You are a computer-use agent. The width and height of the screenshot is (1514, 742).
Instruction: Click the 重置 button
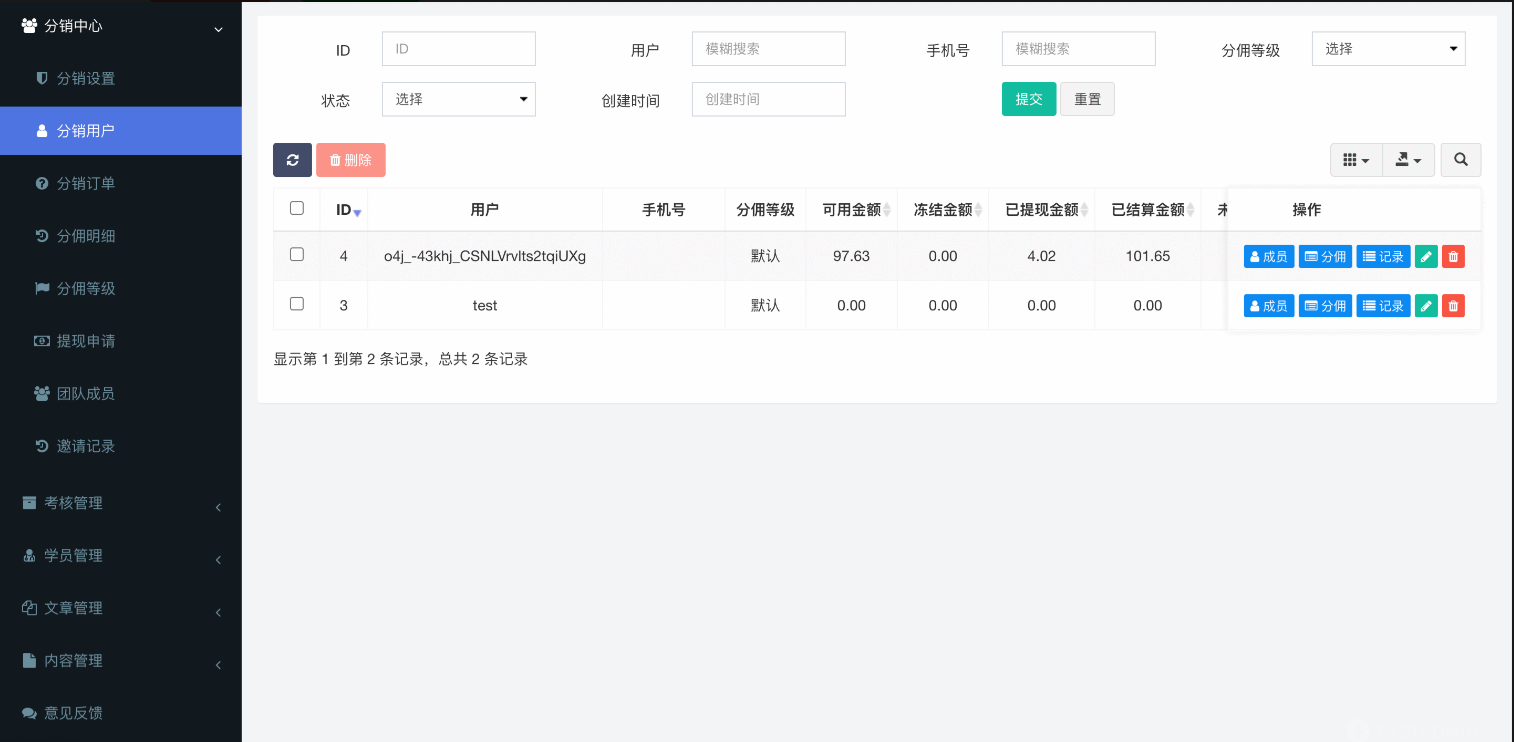coord(1087,99)
